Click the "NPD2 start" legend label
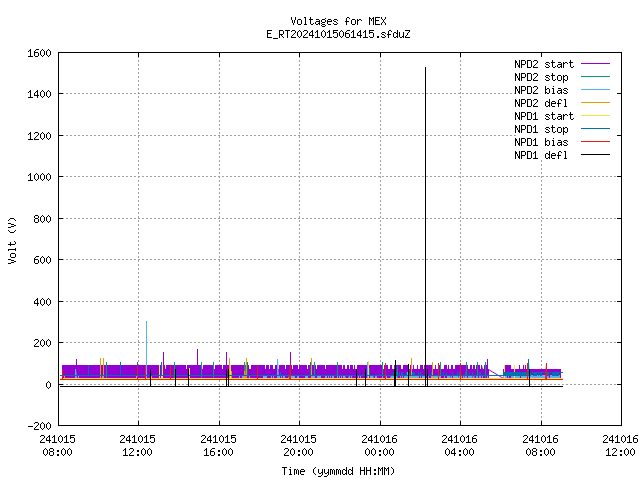 [544, 64]
